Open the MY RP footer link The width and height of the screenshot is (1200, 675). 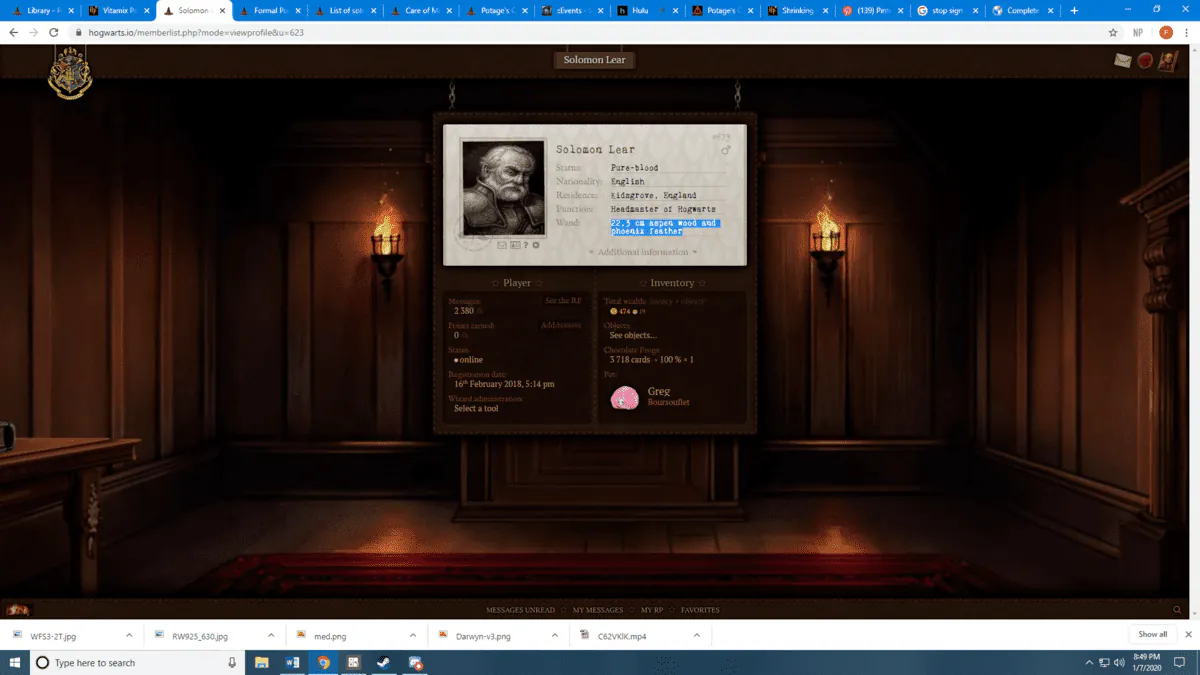click(x=652, y=610)
